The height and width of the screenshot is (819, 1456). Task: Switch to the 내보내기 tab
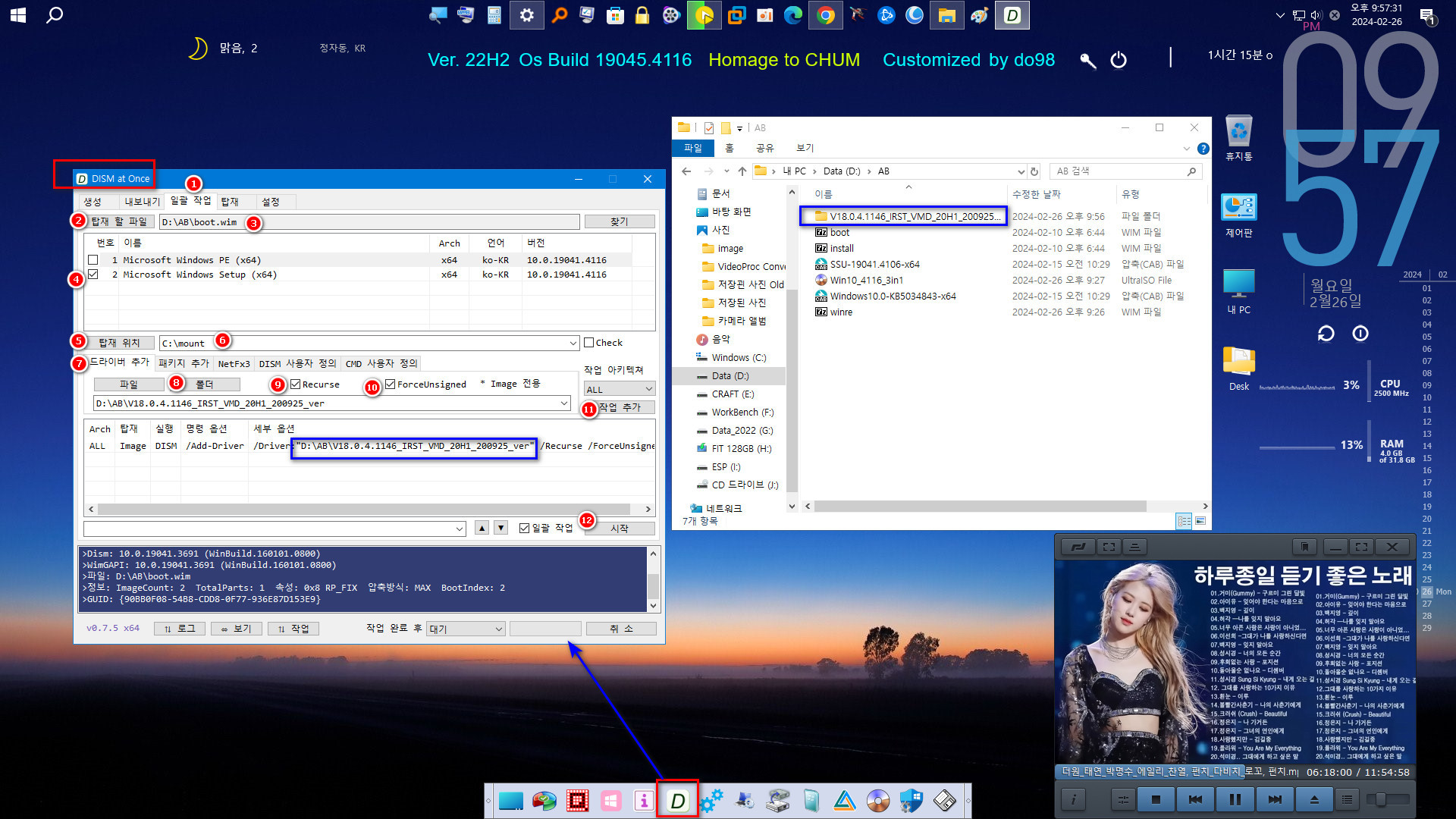click(x=143, y=202)
